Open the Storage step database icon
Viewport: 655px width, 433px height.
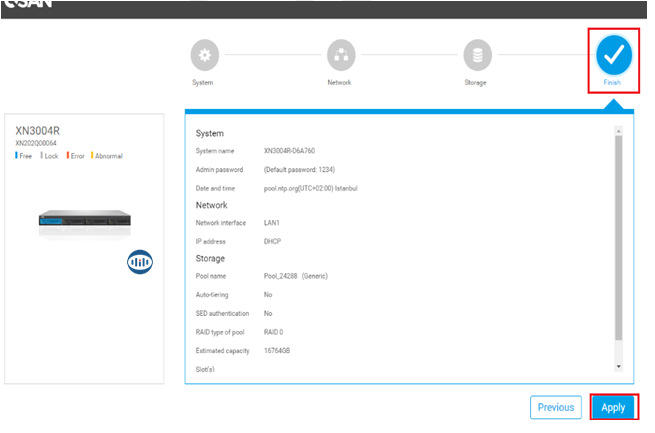click(477, 56)
